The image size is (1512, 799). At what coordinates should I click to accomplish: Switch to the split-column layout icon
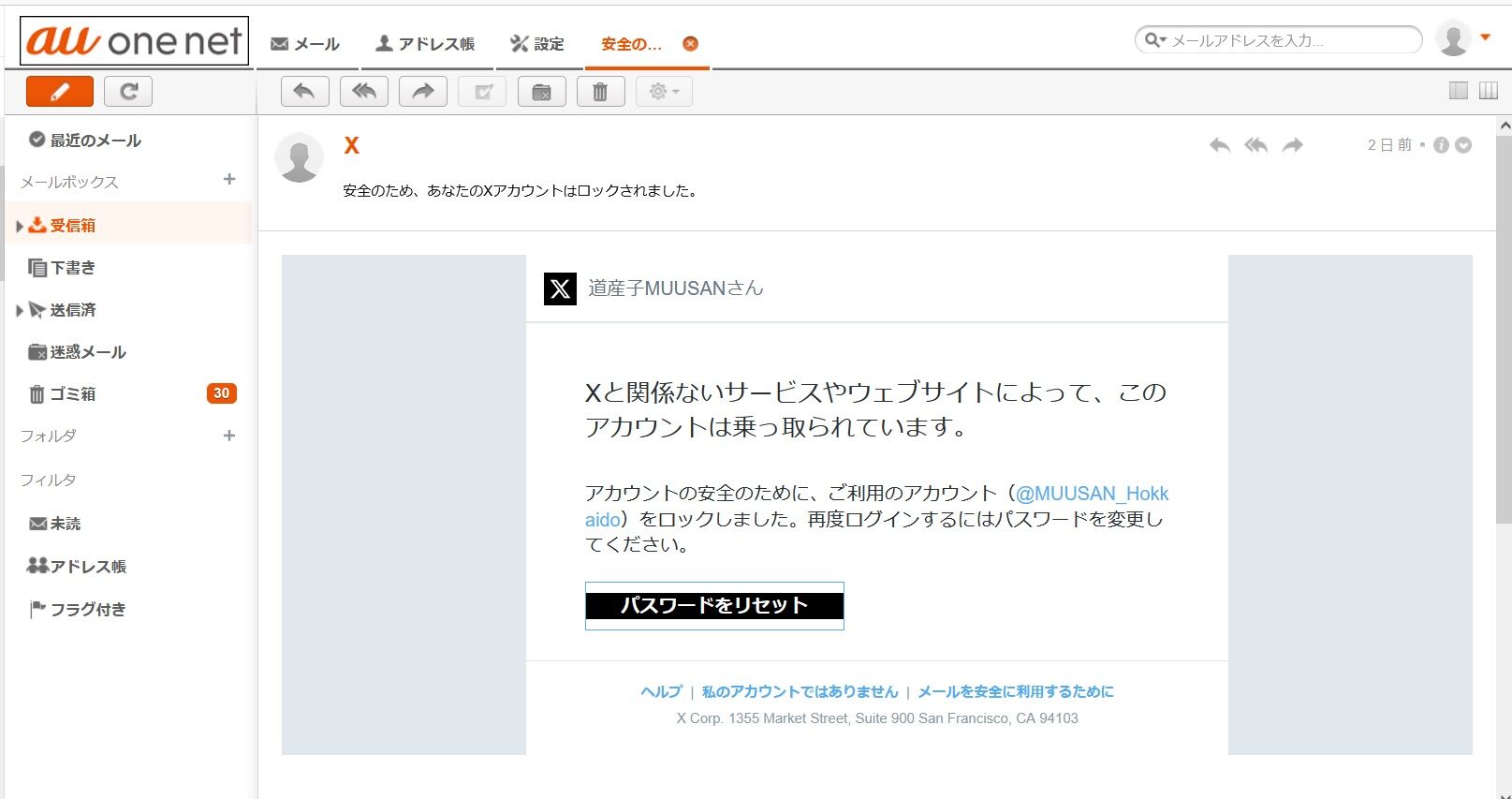[1489, 91]
